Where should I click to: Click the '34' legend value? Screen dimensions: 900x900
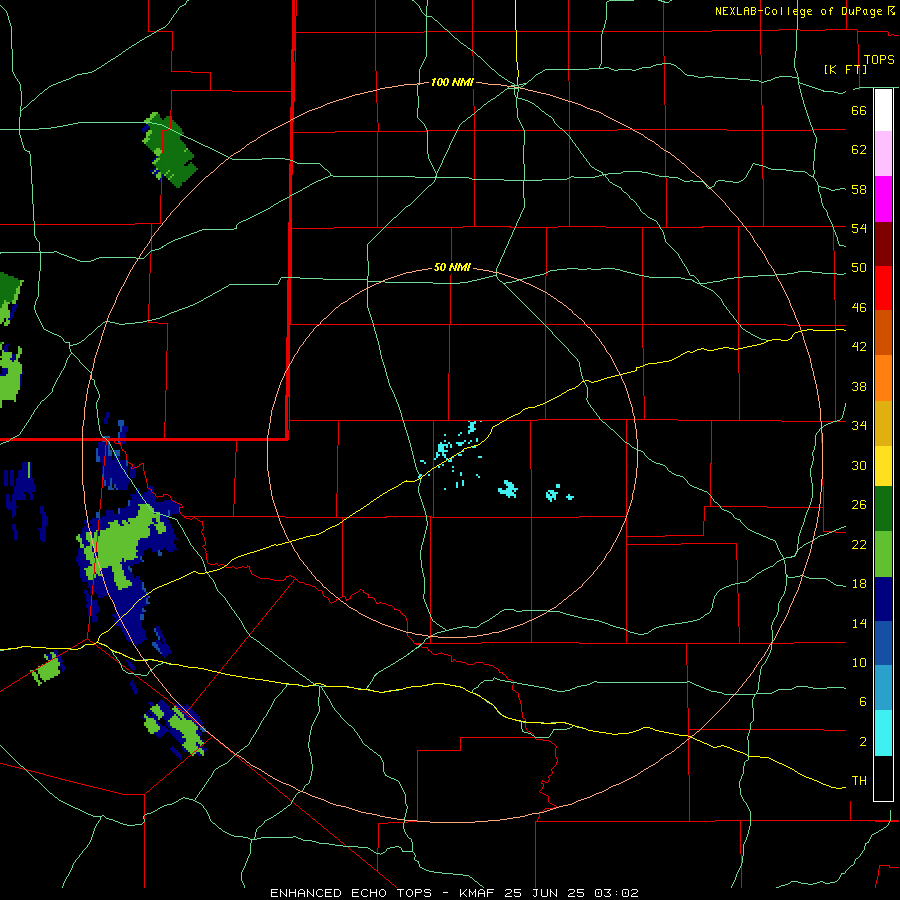coord(859,426)
